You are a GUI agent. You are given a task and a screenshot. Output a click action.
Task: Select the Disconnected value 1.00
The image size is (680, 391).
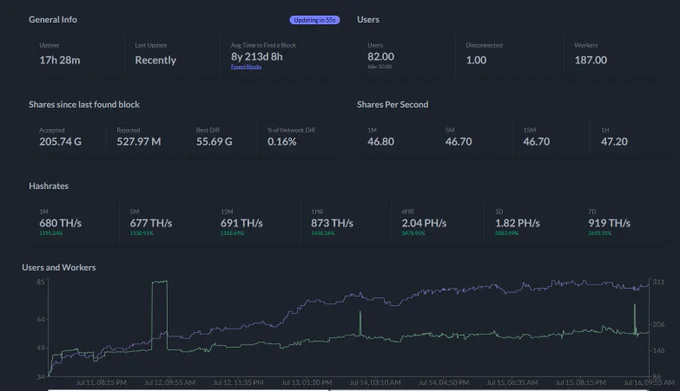coord(476,60)
